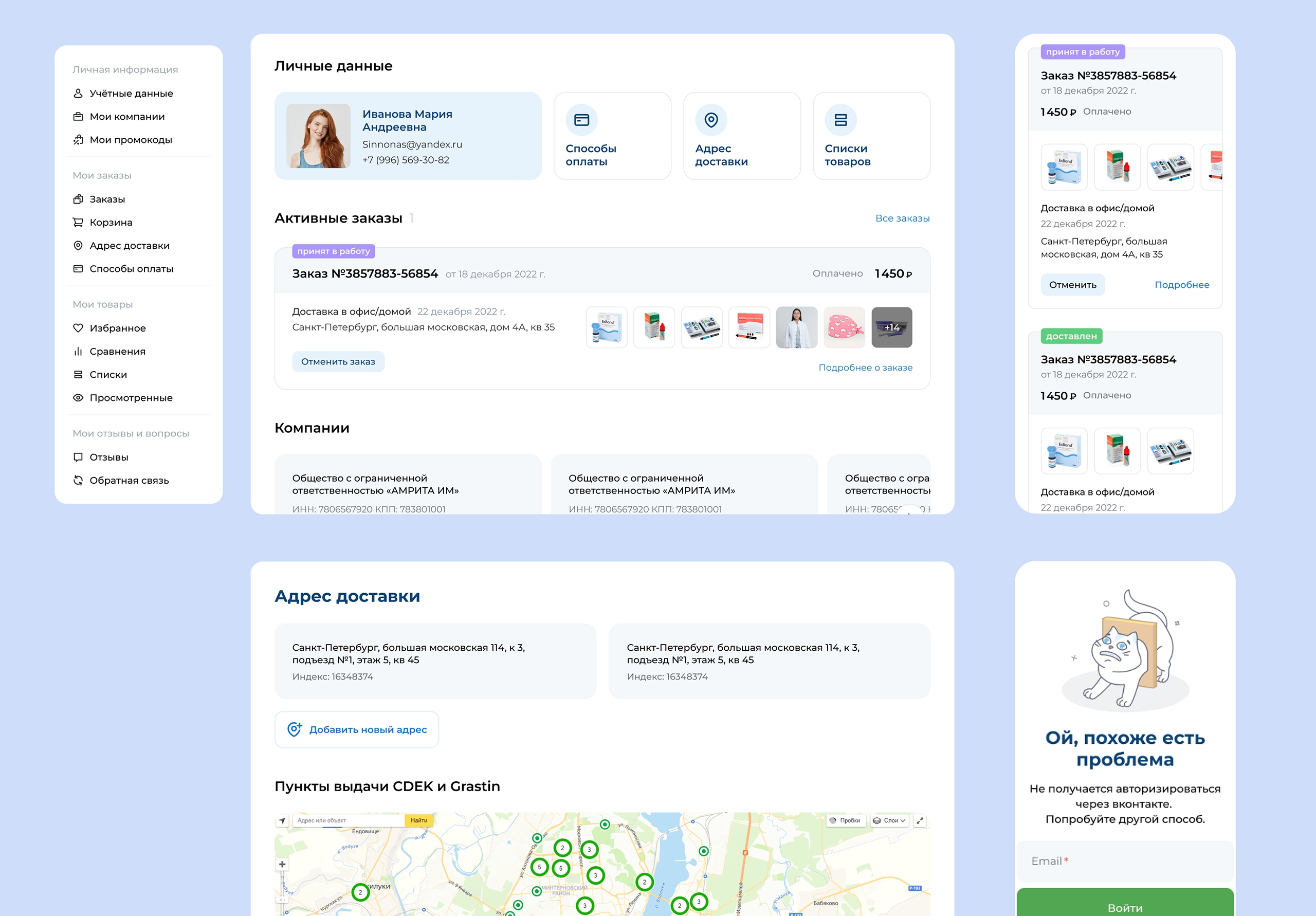Click the heart icon next to Избранное
The width and height of the screenshot is (1316, 916).
pyautogui.click(x=78, y=328)
